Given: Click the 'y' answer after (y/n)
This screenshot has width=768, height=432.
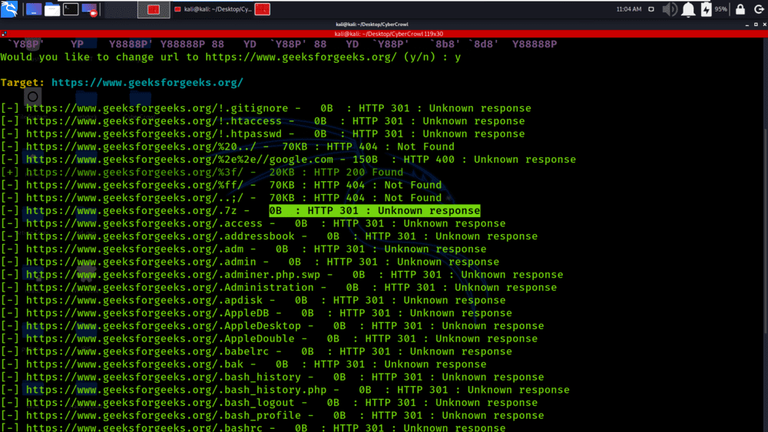Looking at the screenshot, I should (x=457, y=57).
